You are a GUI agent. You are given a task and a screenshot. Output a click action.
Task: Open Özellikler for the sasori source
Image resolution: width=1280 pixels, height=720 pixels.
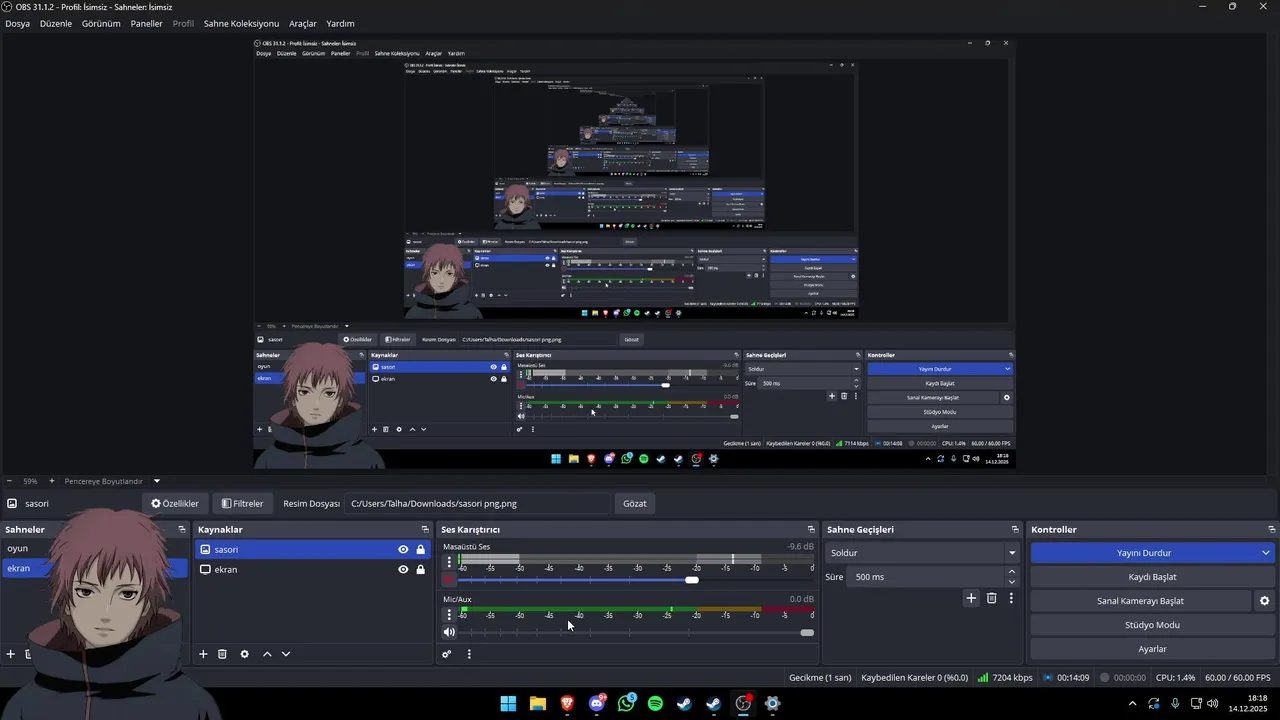coord(175,504)
